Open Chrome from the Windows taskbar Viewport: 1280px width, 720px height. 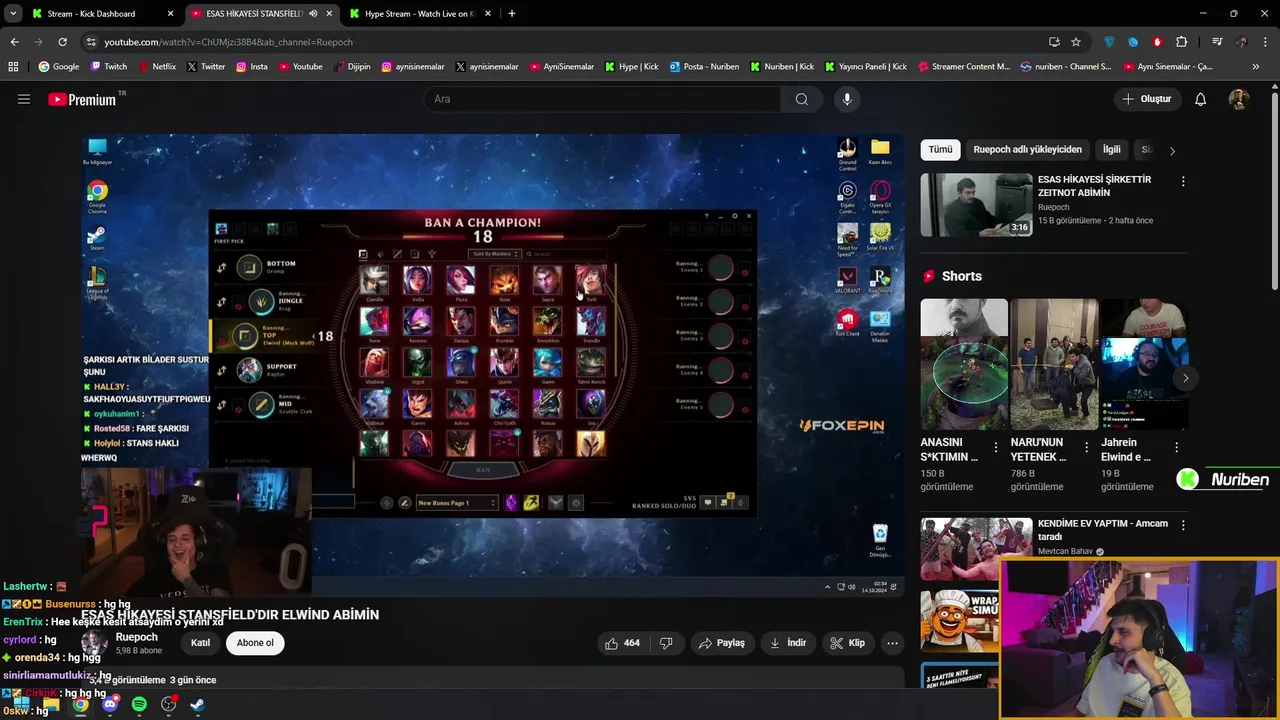81,705
